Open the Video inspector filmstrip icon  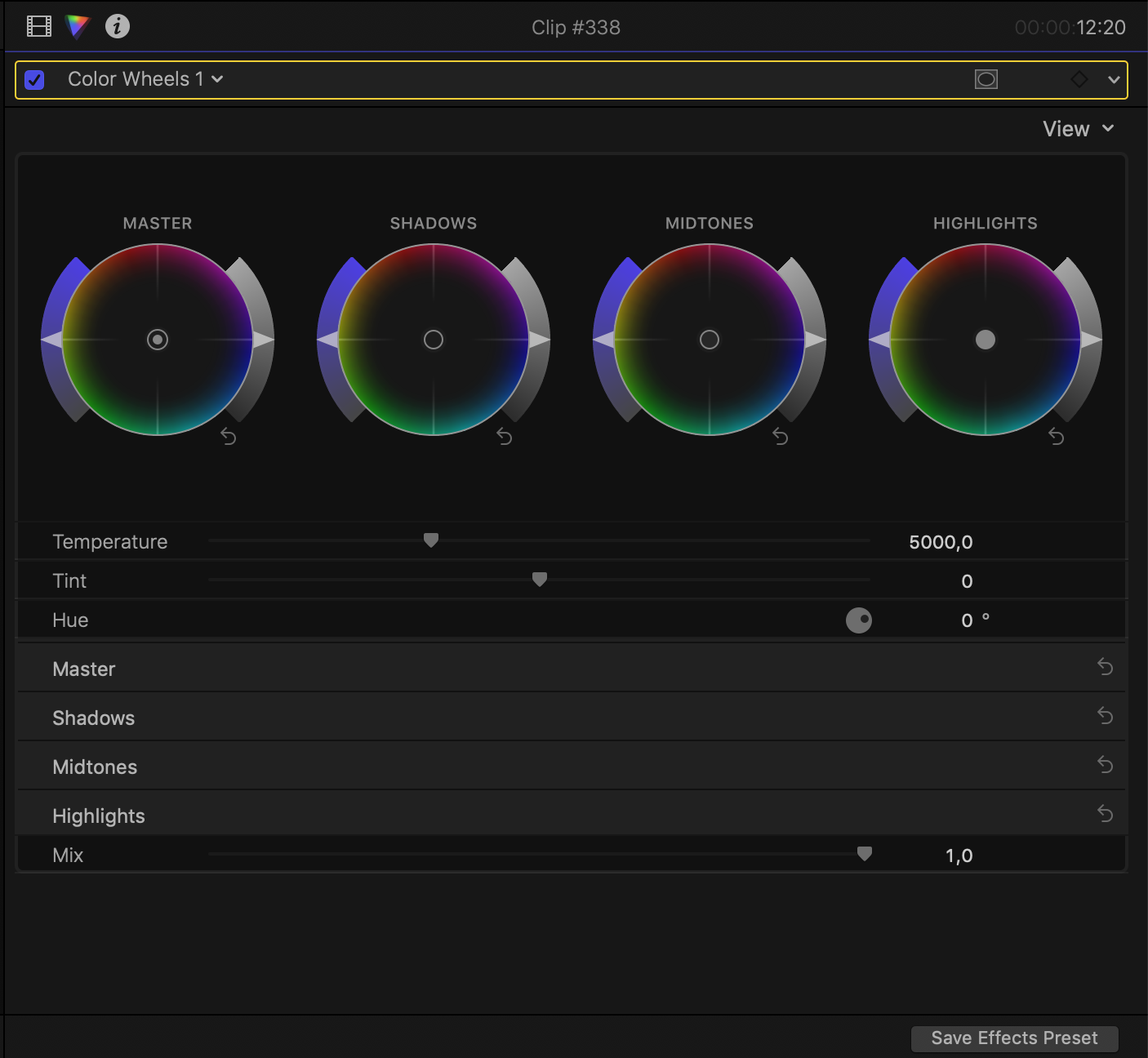tap(38, 27)
